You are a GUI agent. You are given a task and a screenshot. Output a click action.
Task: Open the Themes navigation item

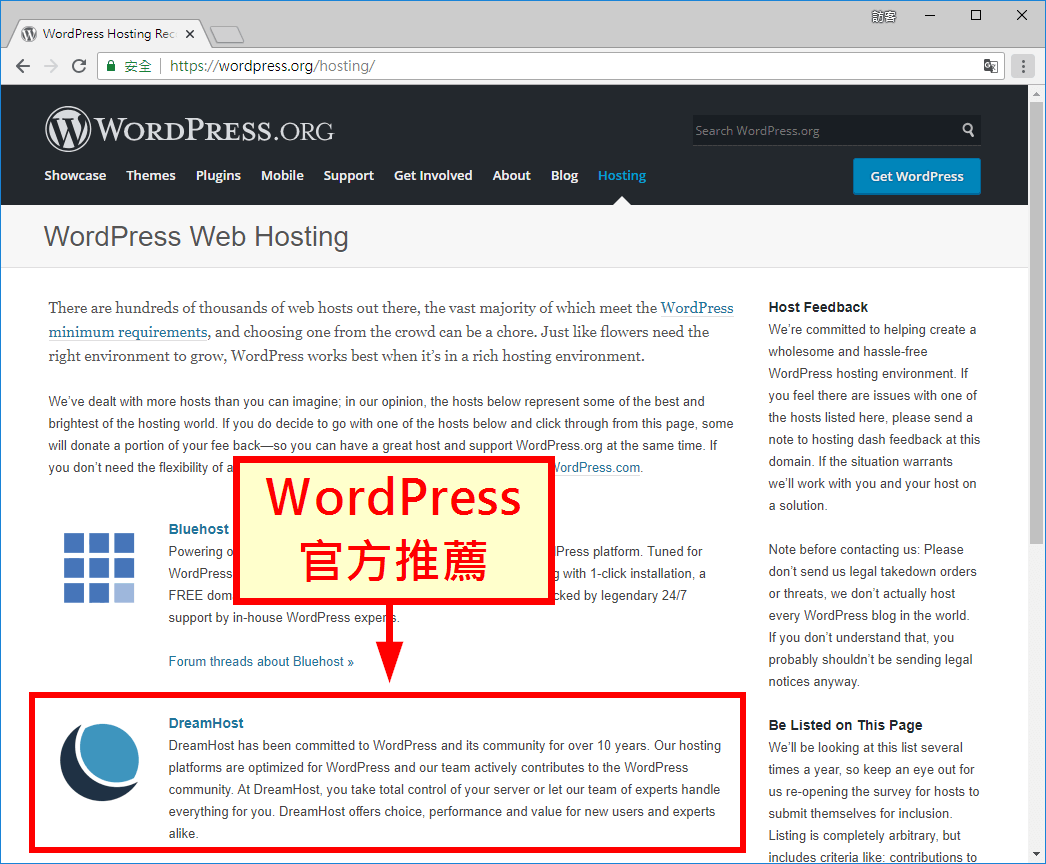150,175
